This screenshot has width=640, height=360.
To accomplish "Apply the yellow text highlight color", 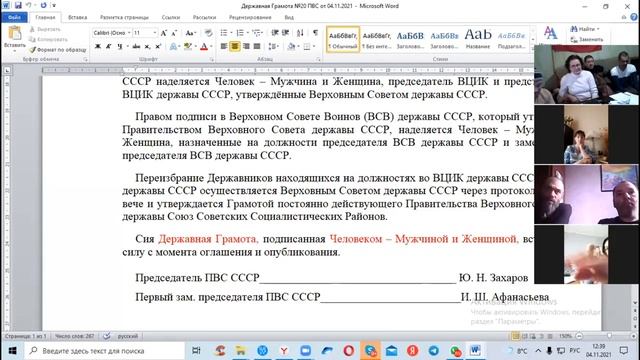I will (x=187, y=47).
